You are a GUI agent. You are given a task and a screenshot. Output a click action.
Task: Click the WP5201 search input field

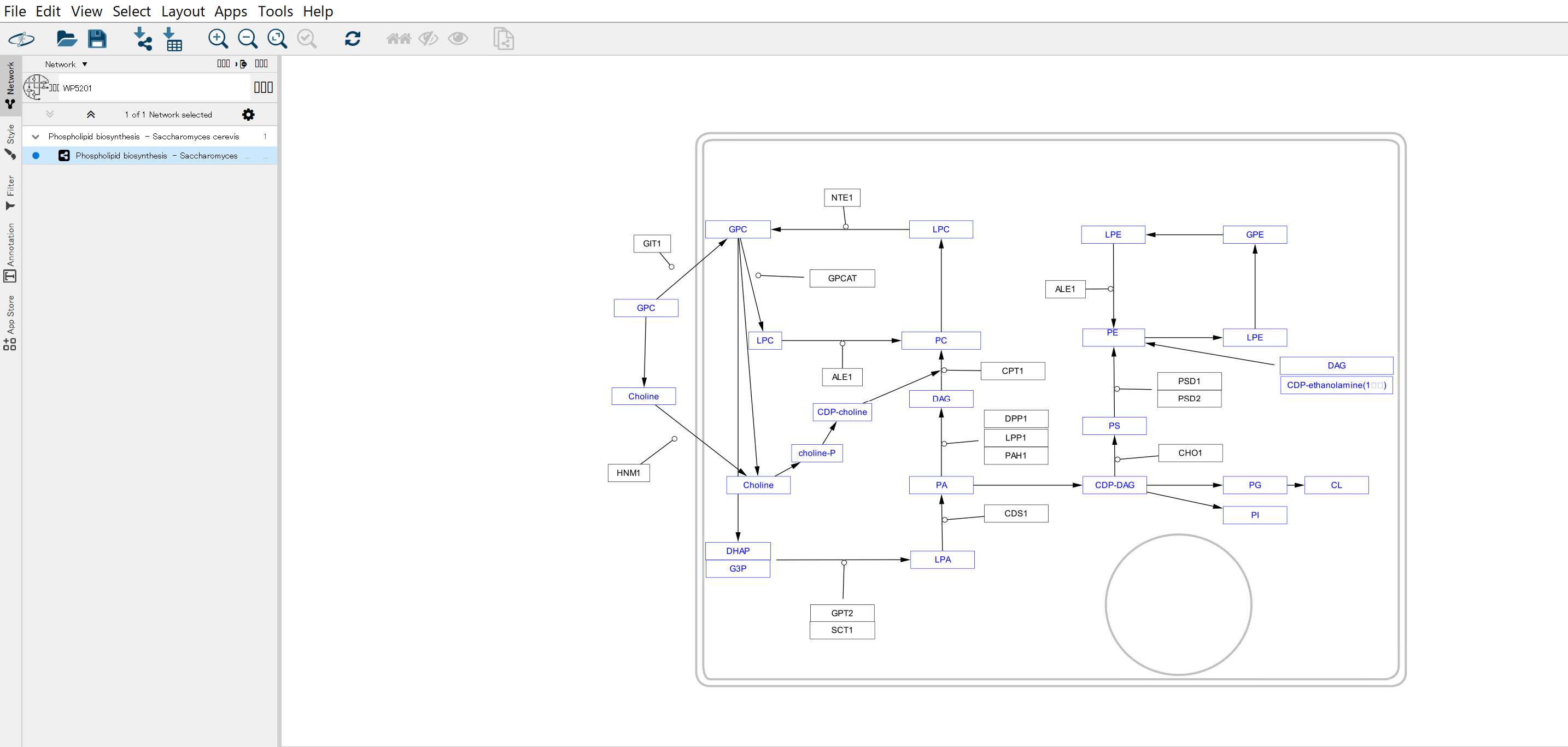pyautogui.click(x=152, y=88)
